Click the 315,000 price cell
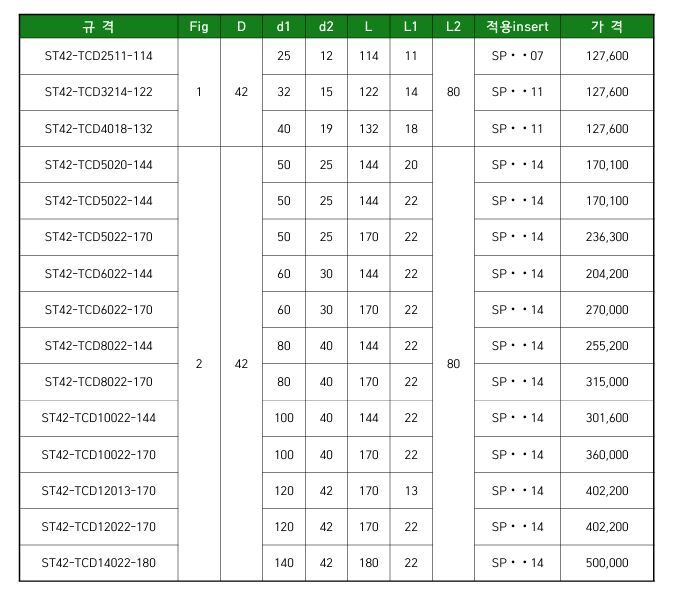Screen dimensions: 674x601 coord(607,382)
